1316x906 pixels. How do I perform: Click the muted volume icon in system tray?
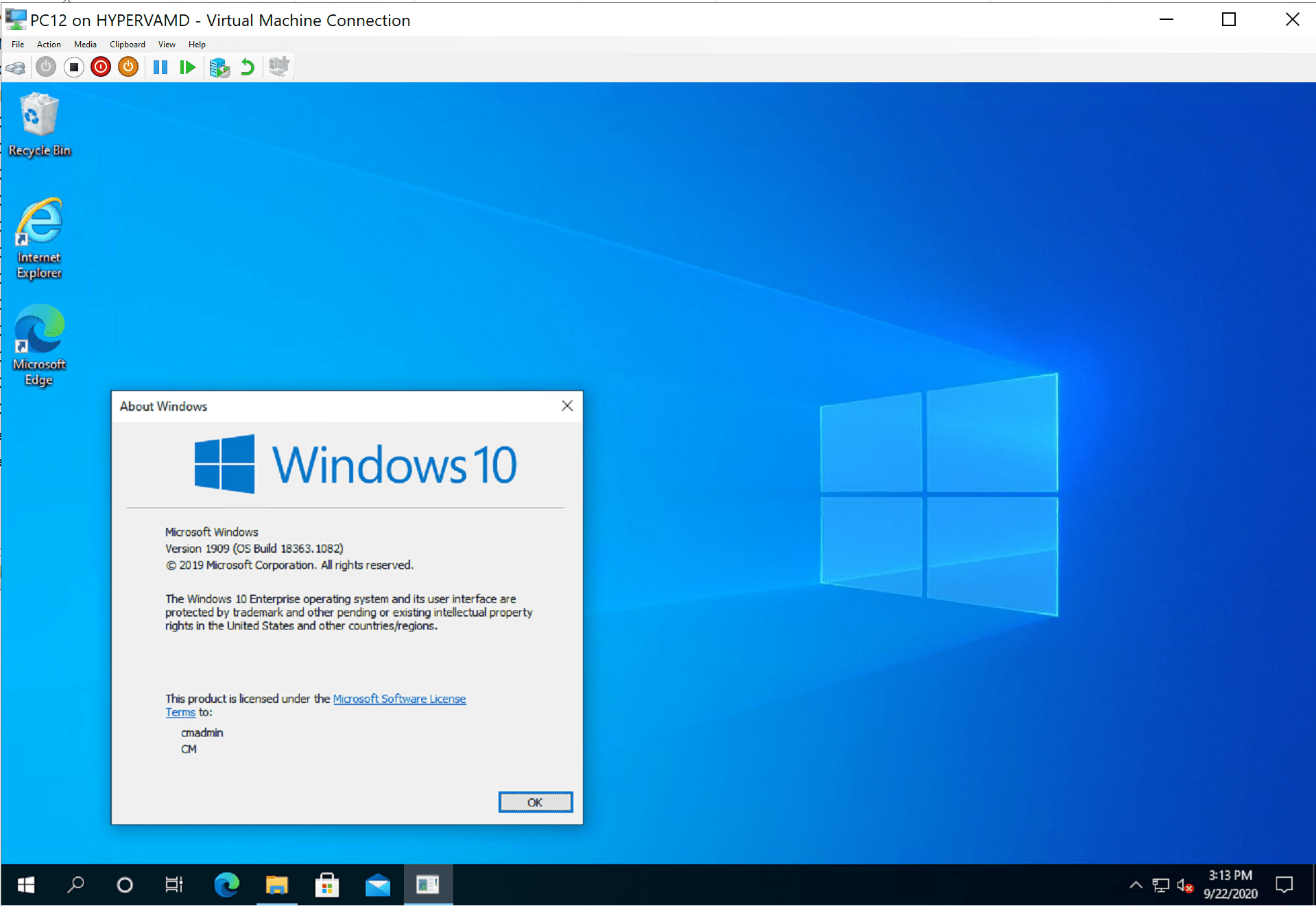[x=1184, y=885]
